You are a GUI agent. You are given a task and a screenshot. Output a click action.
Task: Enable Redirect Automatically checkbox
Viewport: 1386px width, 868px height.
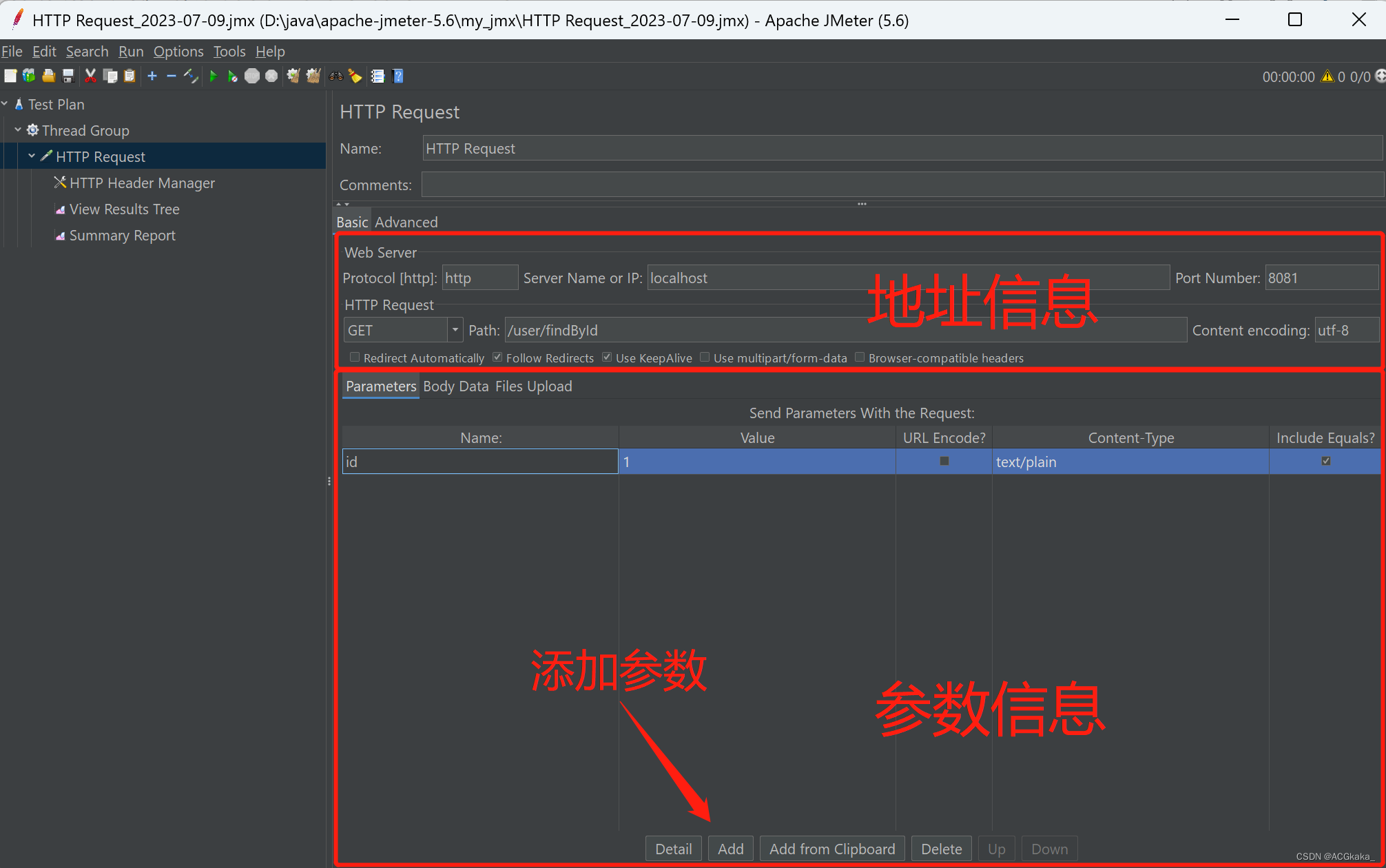click(355, 357)
